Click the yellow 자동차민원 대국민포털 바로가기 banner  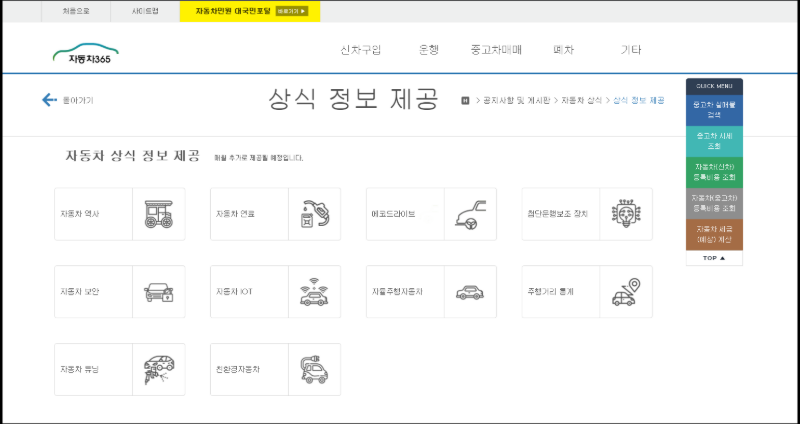click(250, 11)
